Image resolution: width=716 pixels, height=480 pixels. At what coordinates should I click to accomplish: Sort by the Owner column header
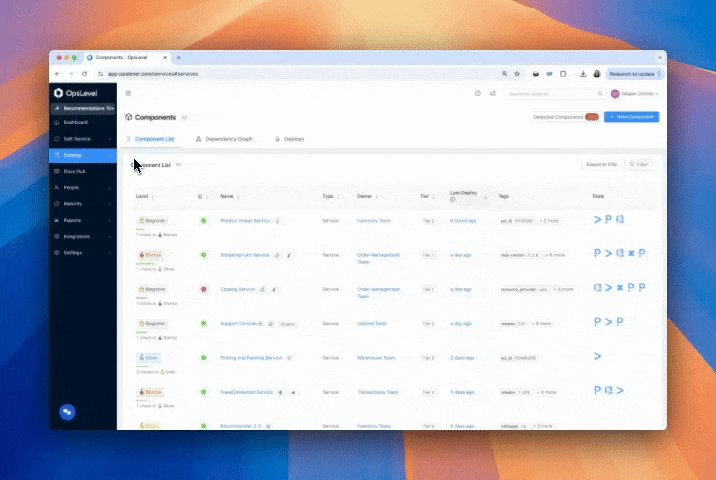367,196
